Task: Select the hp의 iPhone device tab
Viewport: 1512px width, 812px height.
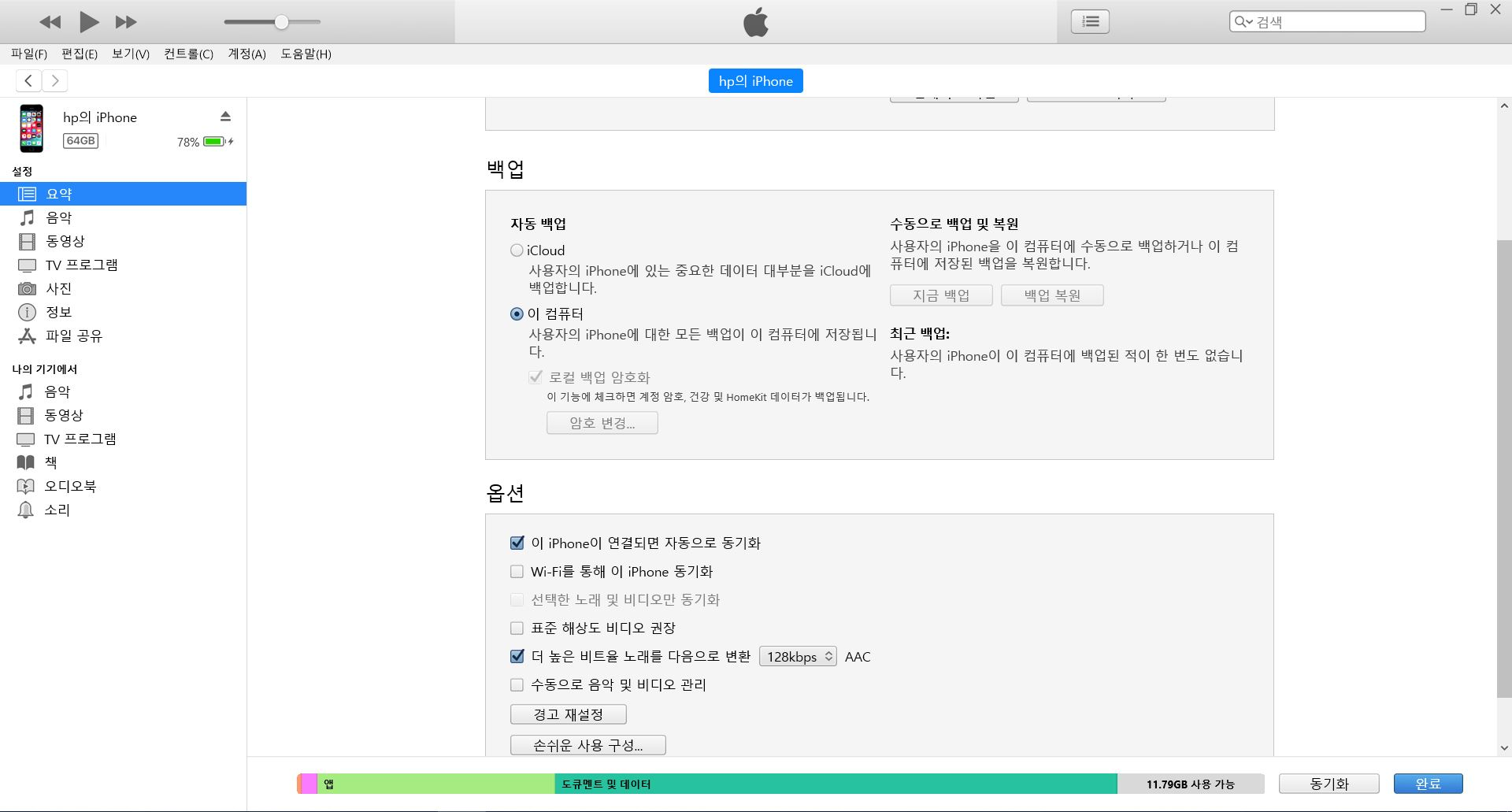Action: 755,81
